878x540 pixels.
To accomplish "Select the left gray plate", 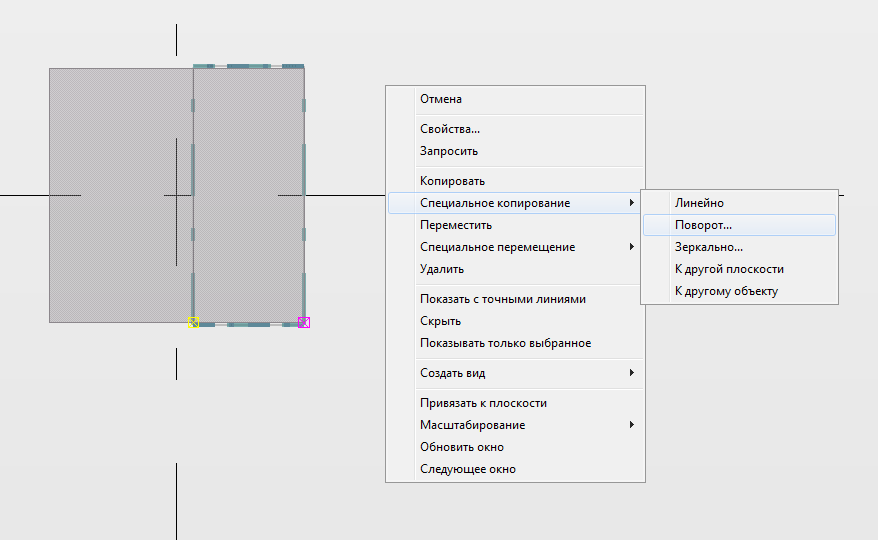I will coord(110,250).
